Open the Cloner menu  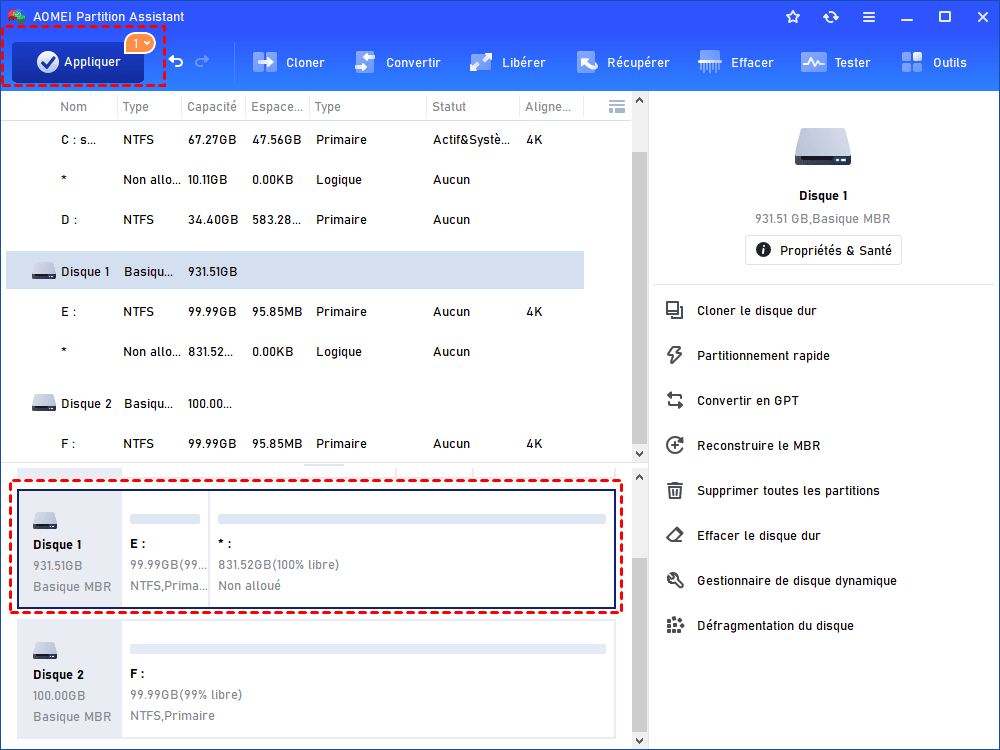tap(289, 62)
